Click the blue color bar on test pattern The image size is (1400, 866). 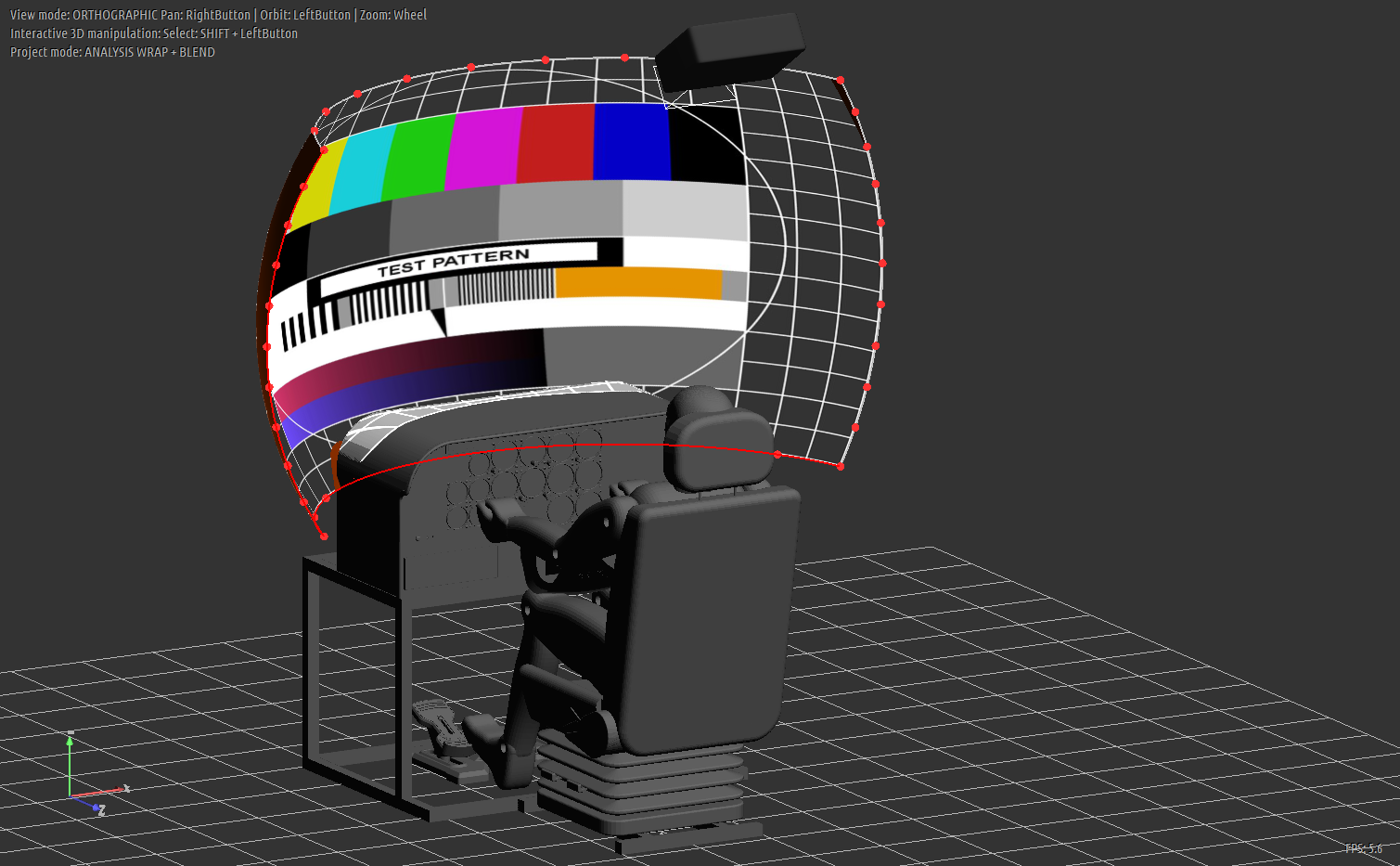[631, 141]
